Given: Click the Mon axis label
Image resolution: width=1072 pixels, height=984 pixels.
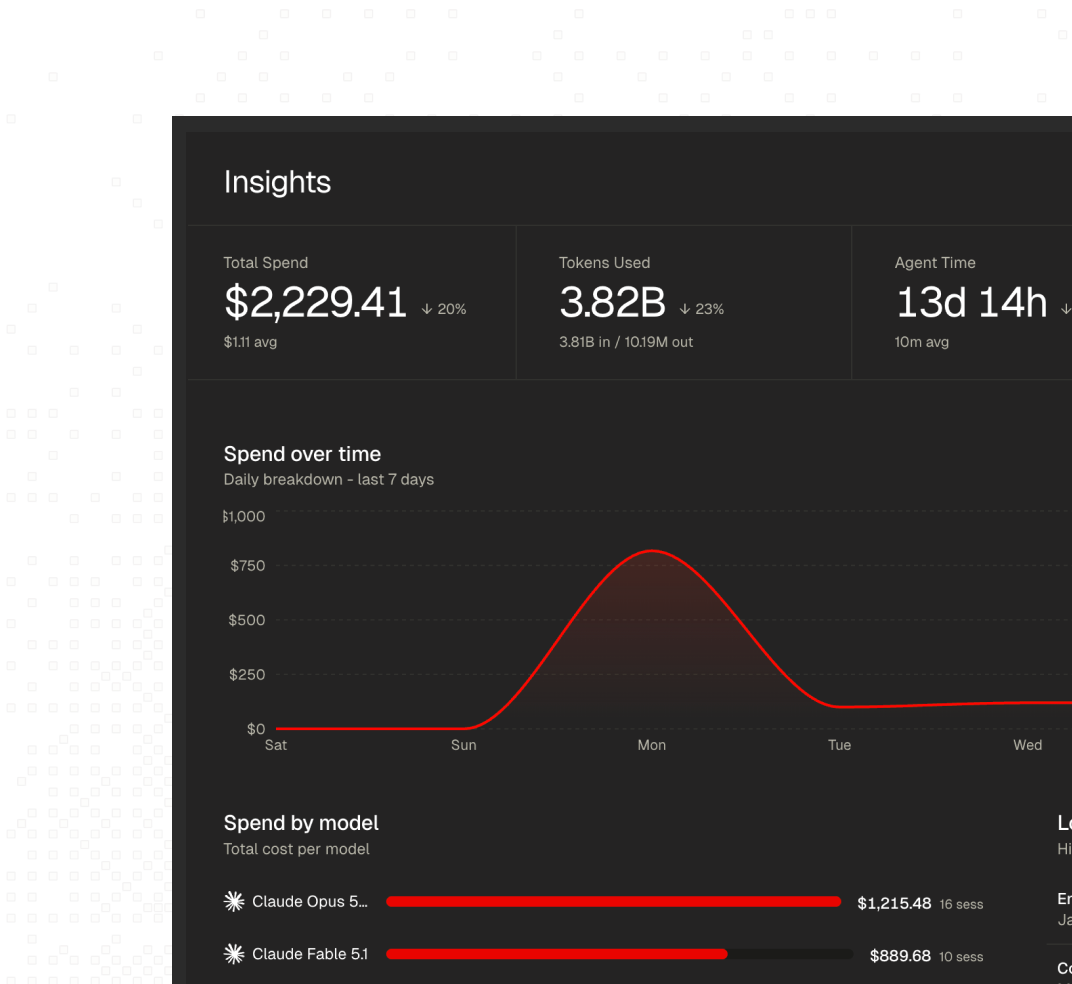Looking at the screenshot, I should [652, 745].
